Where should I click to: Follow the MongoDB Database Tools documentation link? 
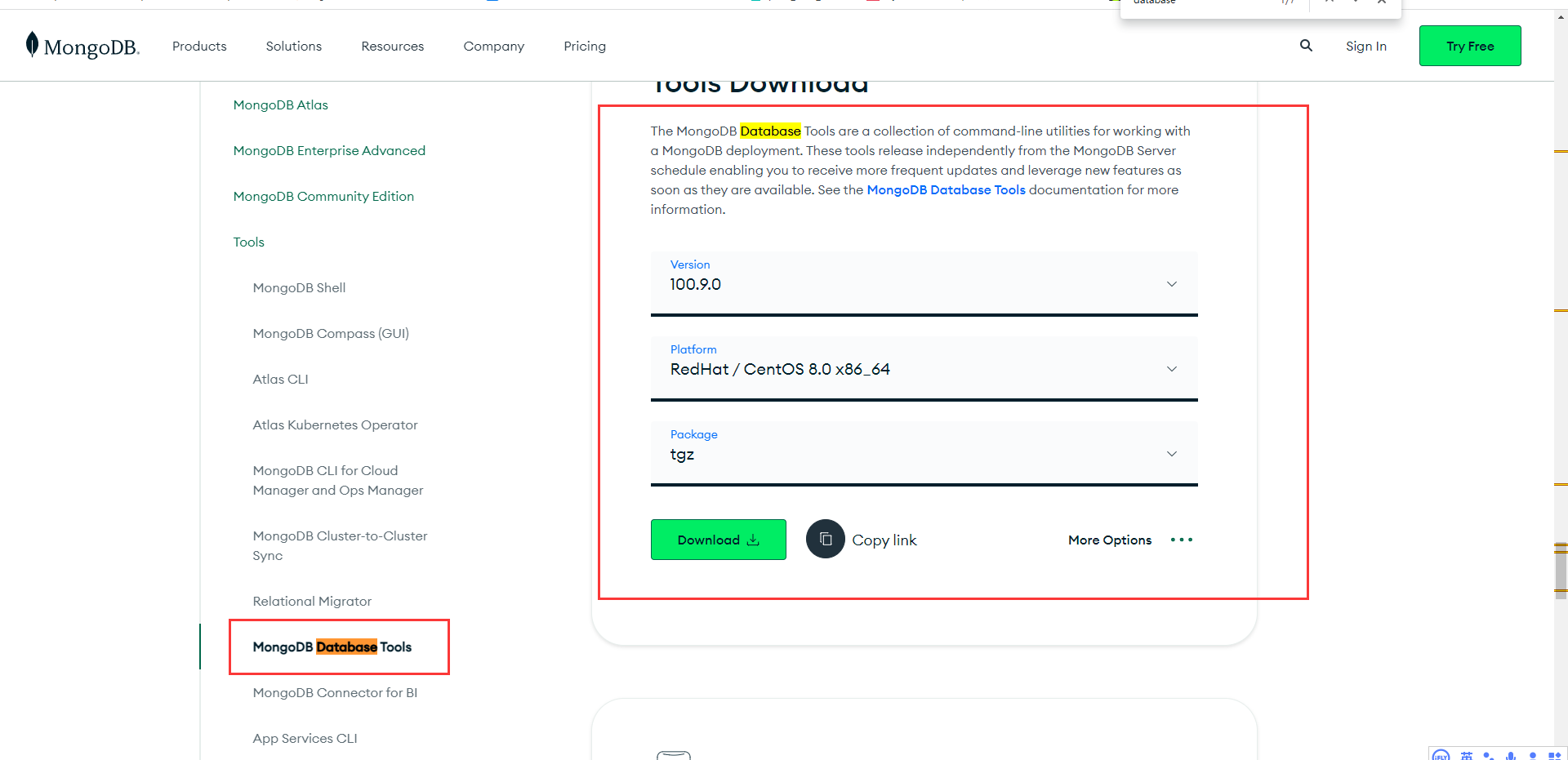pos(946,189)
